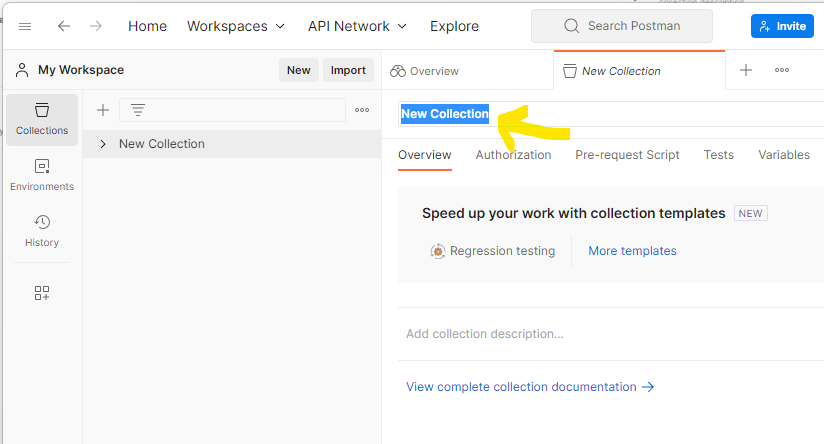Click the Search Postman field
This screenshot has height=444, width=824.
(x=622, y=26)
